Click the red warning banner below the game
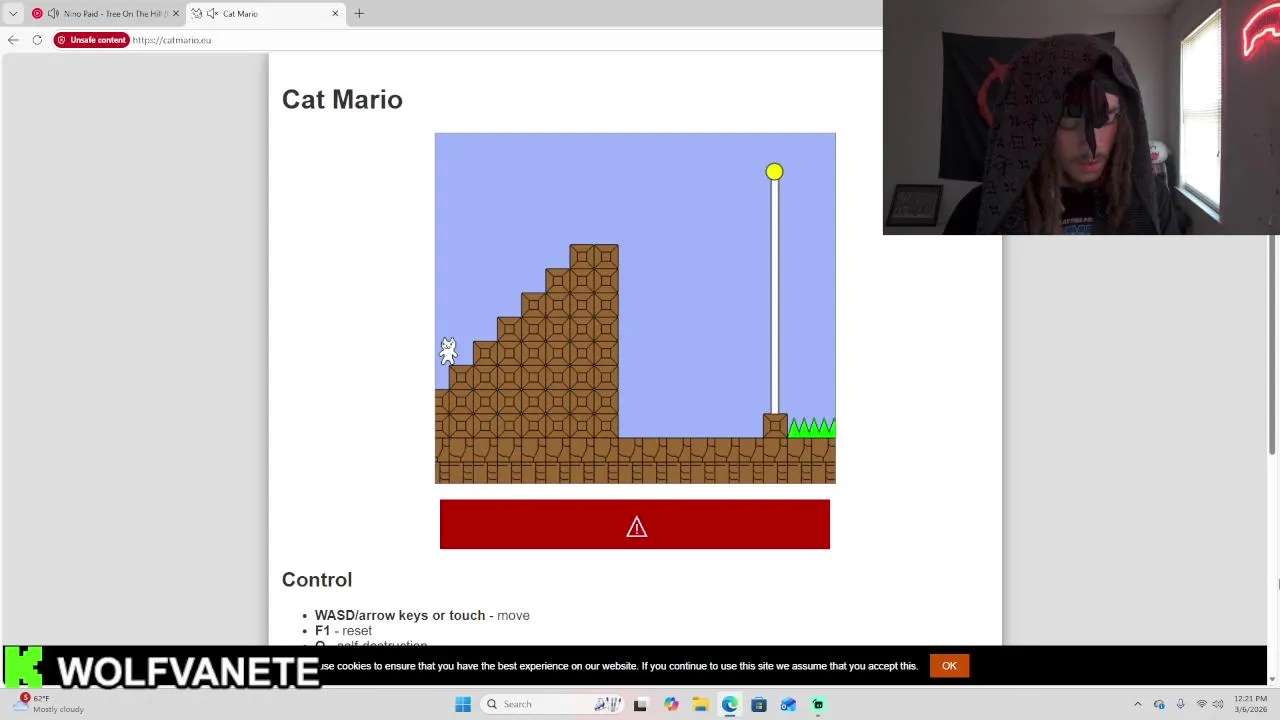The width and height of the screenshot is (1280, 720). [x=635, y=524]
